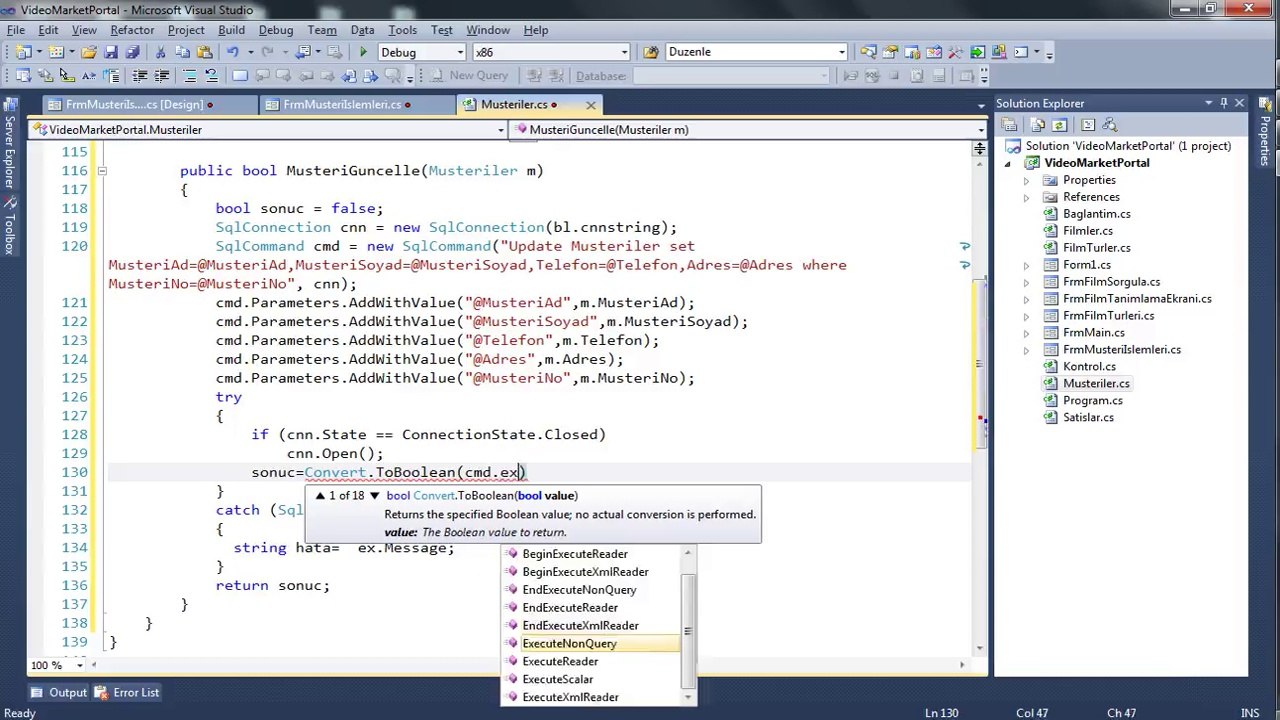Viewport: 1280px width, 720px height.
Task: Open the Toolbox side panel
Action: pos(9,226)
